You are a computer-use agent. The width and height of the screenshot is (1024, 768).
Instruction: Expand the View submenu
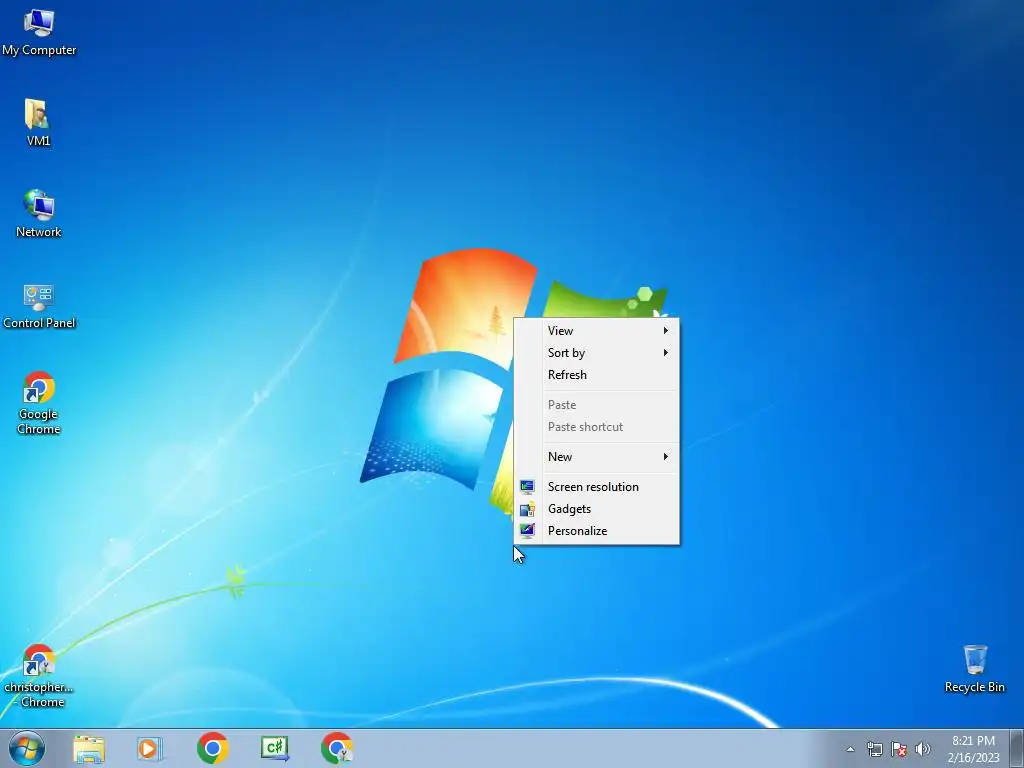point(597,330)
